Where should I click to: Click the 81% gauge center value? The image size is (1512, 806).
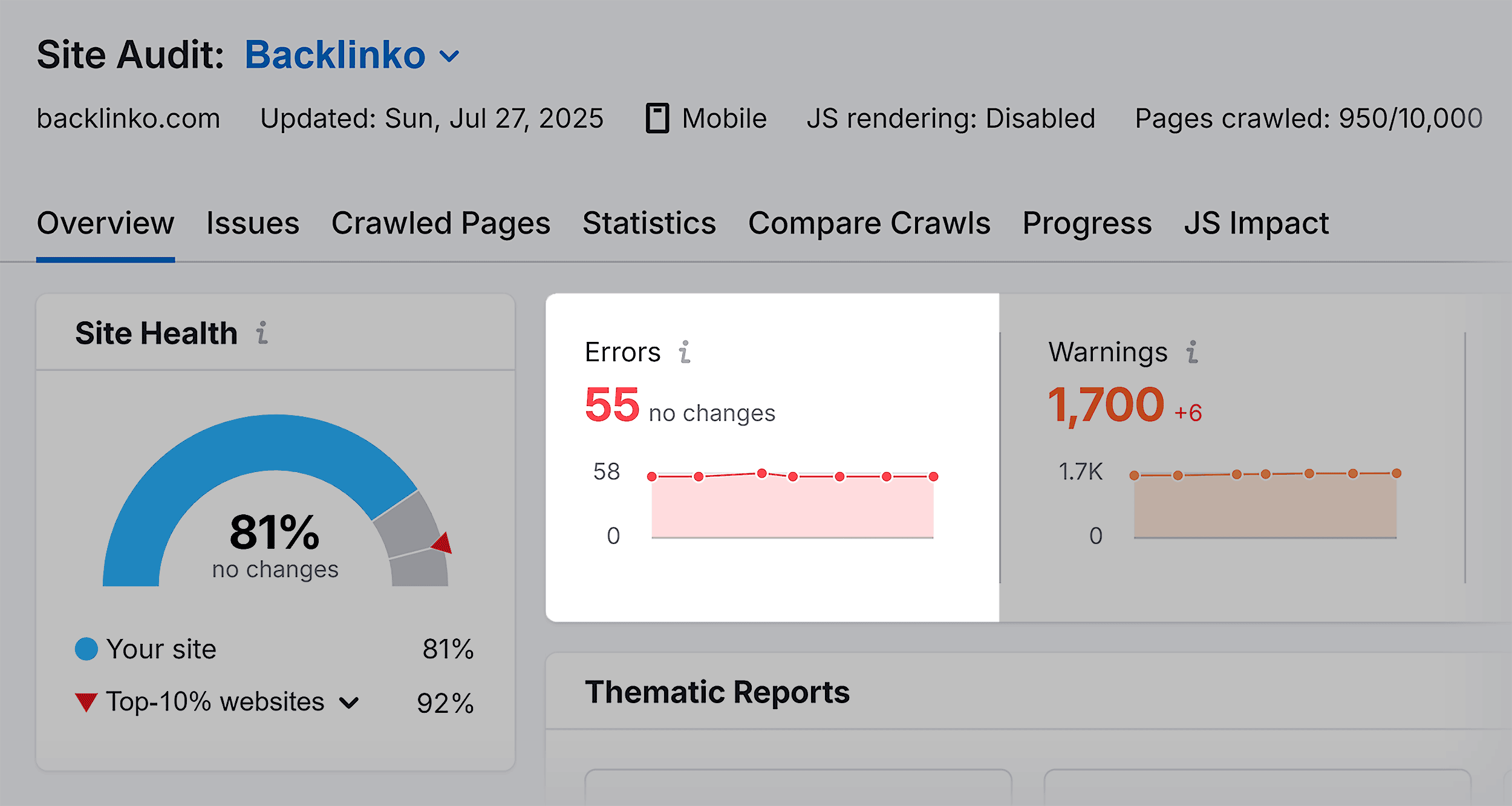[275, 532]
